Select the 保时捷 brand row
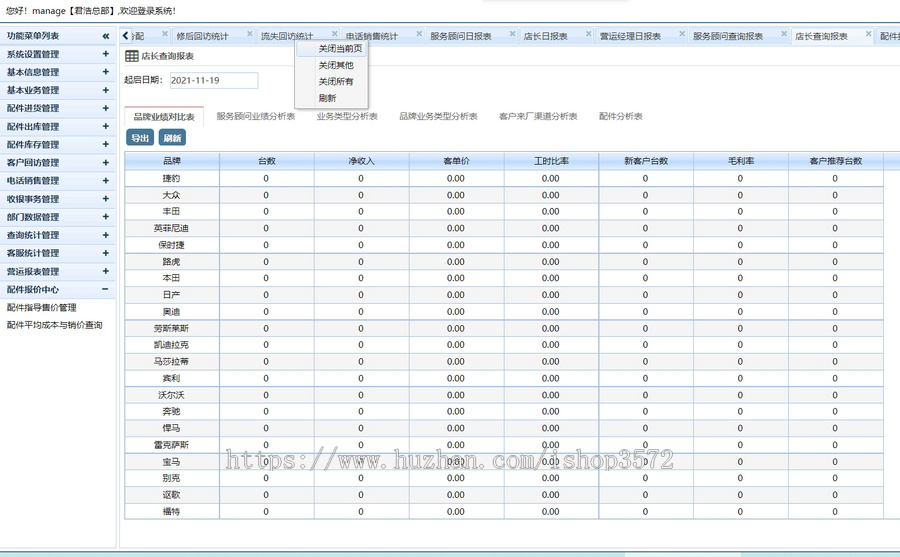900x557 pixels. click(x=504, y=245)
